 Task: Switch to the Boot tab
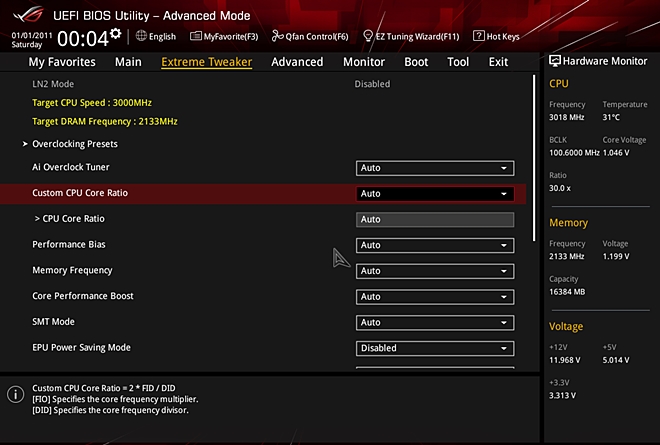point(416,62)
